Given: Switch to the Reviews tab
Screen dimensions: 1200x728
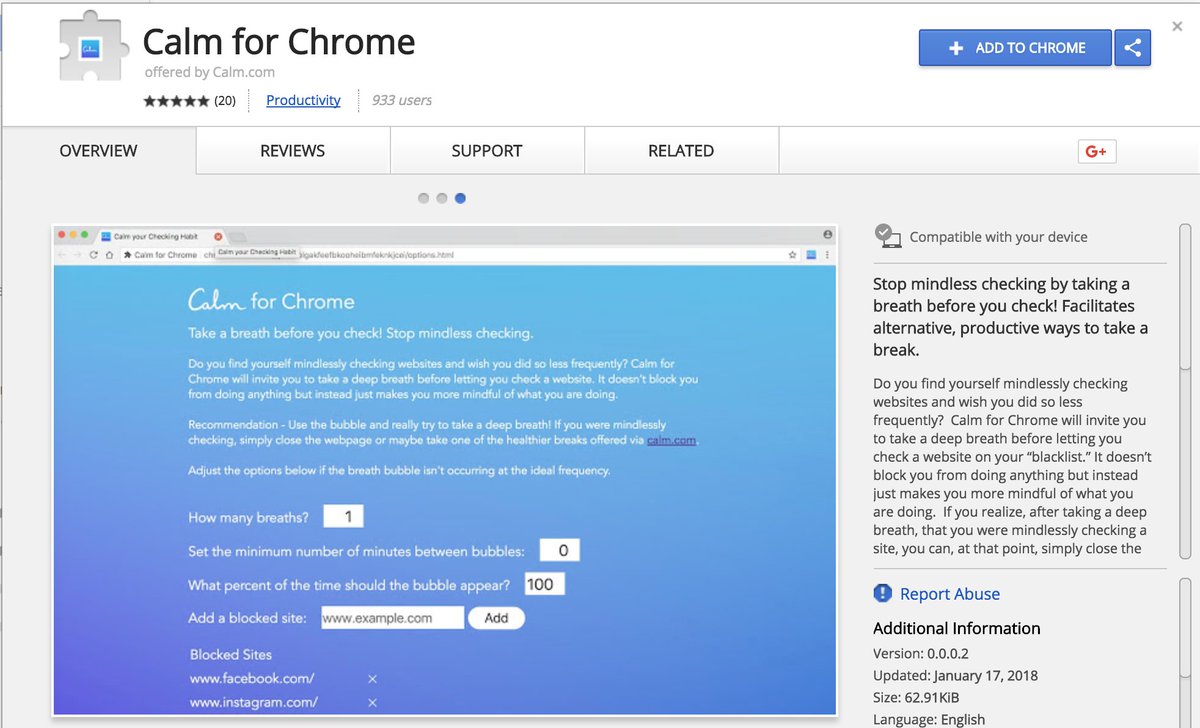Looking at the screenshot, I should 293,151.
